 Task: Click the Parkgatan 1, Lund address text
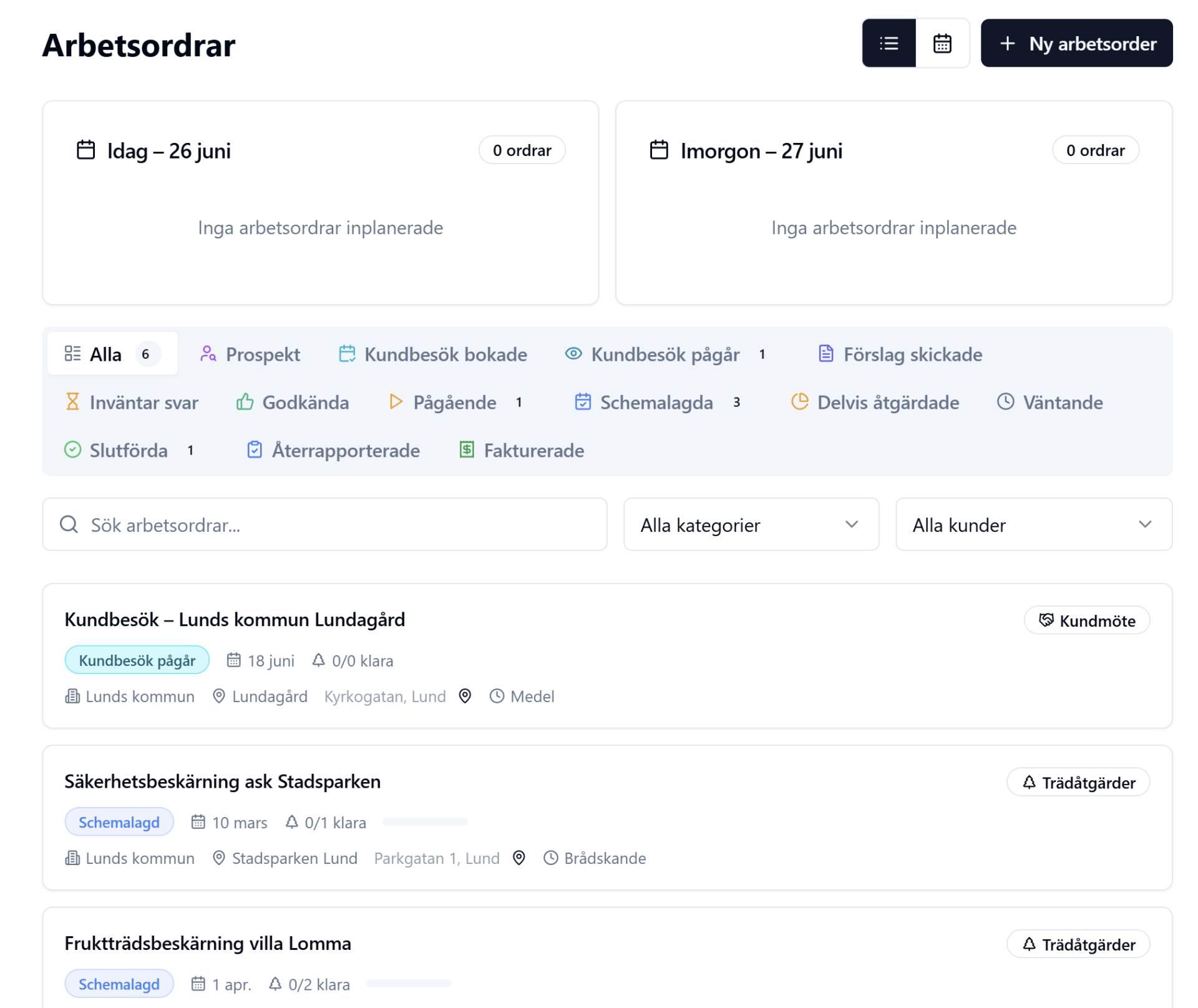[x=437, y=858]
